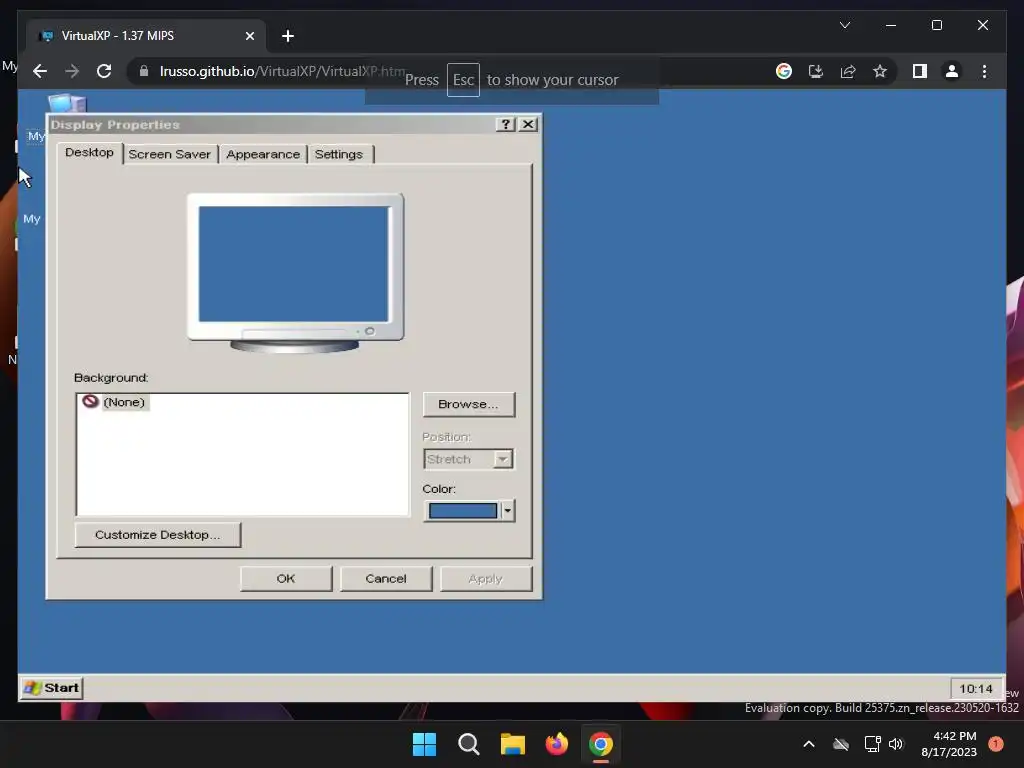Click the help question mark in Display Properties

[x=506, y=124]
